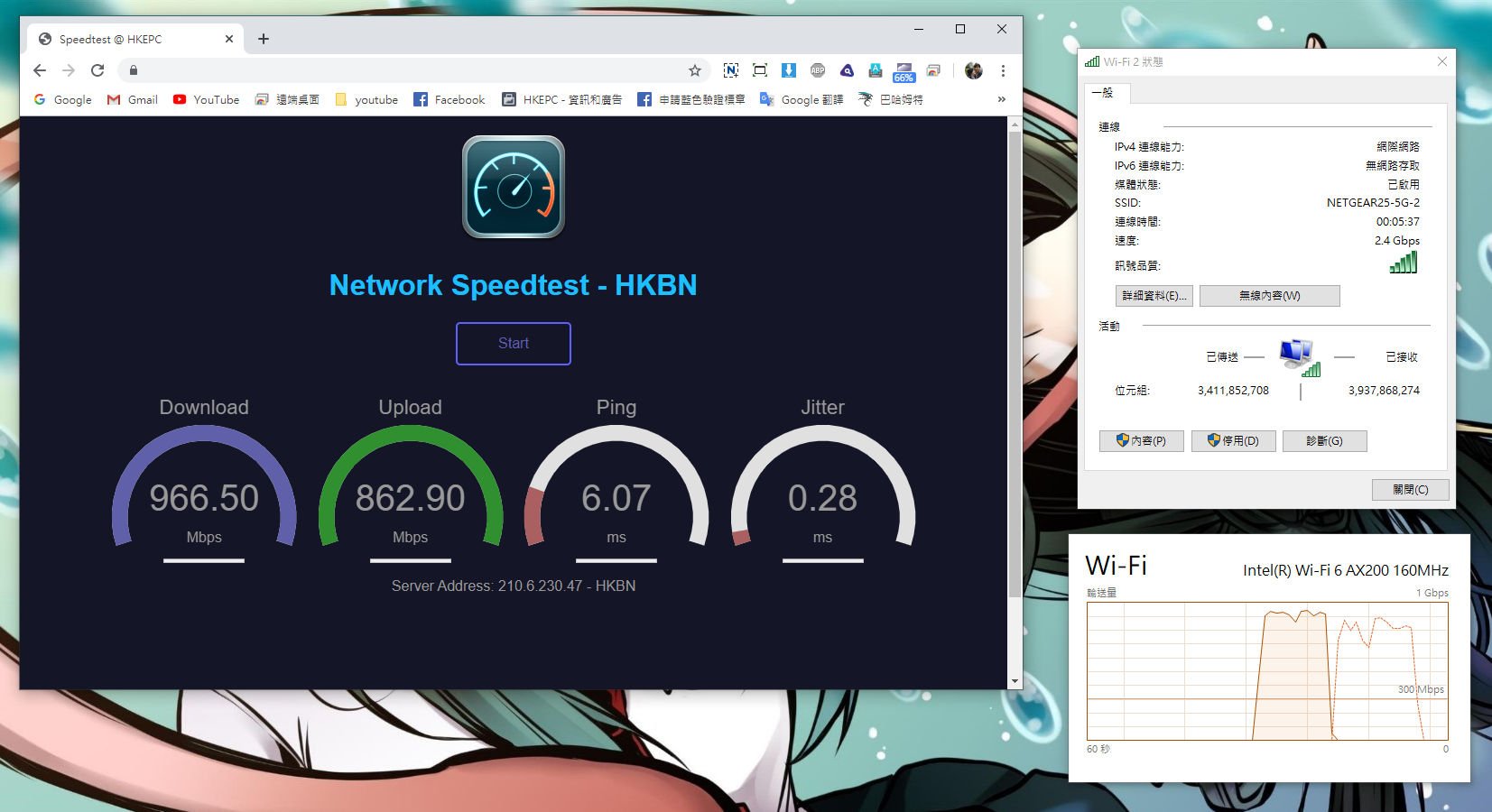Screen dimensions: 1492x812
Task: Open the Chrome profile avatar
Action: pyautogui.click(x=973, y=70)
